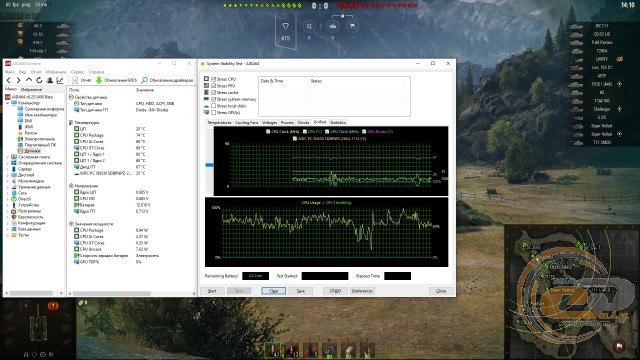Screen dimensions: 640x360
Task: Enable the Stress GPU(s) checkbox
Action: click(x=213, y=112)
